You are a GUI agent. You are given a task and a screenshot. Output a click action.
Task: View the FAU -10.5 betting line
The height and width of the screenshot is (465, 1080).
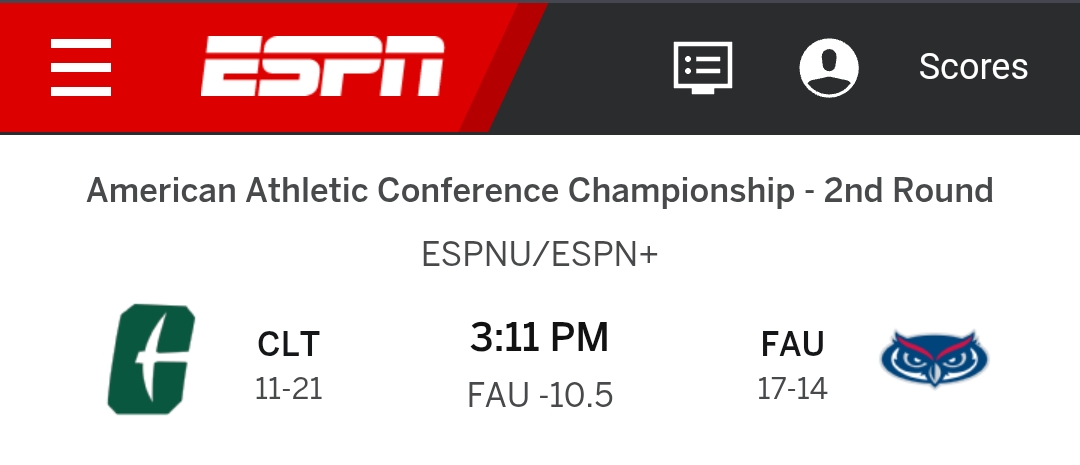pyautogui.click(x=540, y=395)
